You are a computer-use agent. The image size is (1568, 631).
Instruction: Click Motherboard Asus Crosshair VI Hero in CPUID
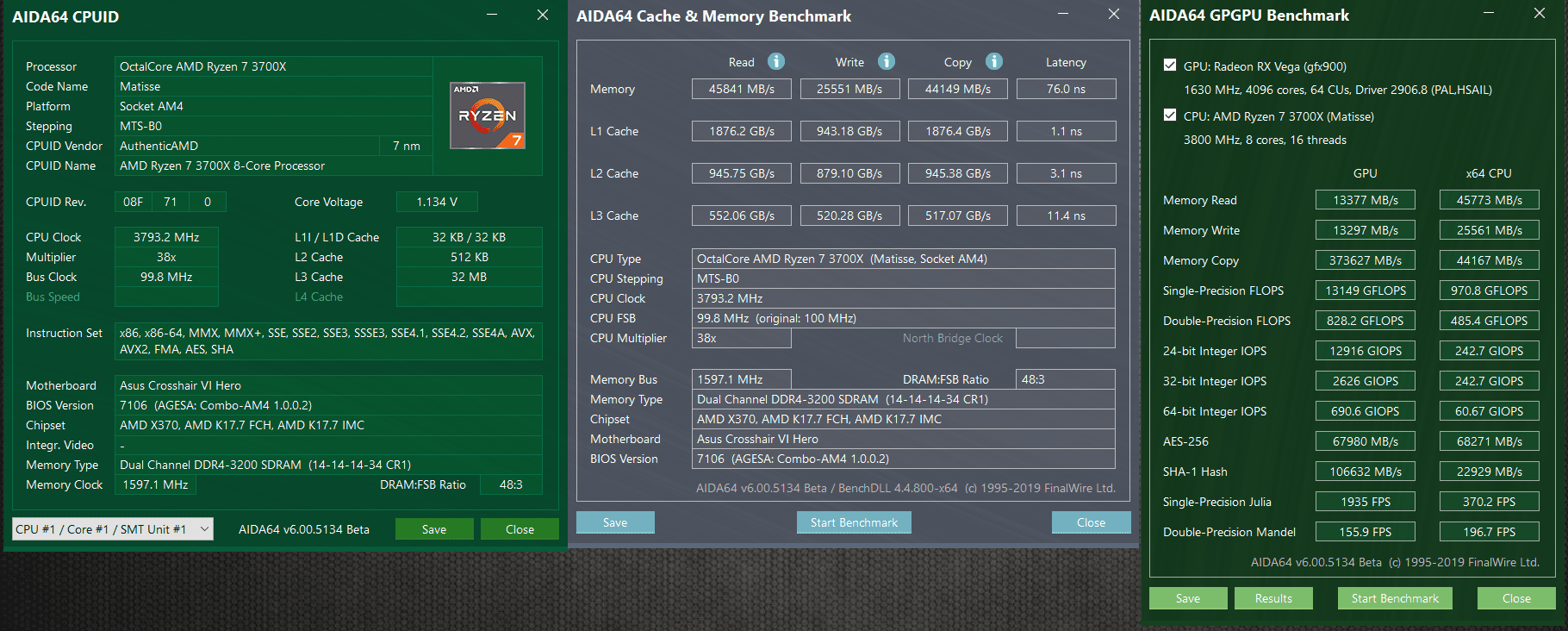pos(328,385)
